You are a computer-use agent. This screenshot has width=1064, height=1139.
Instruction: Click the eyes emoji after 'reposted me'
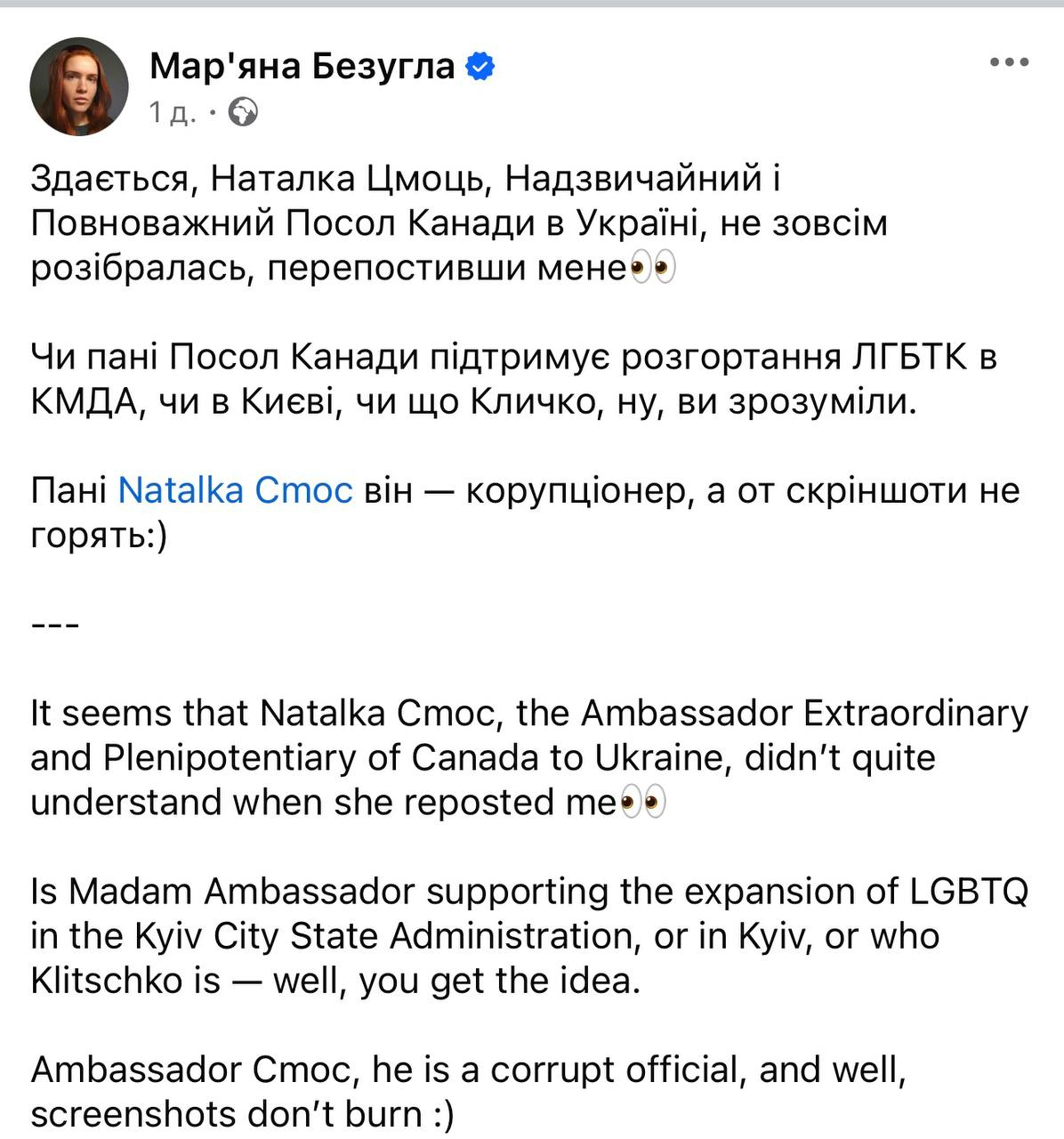pos(642,803)
